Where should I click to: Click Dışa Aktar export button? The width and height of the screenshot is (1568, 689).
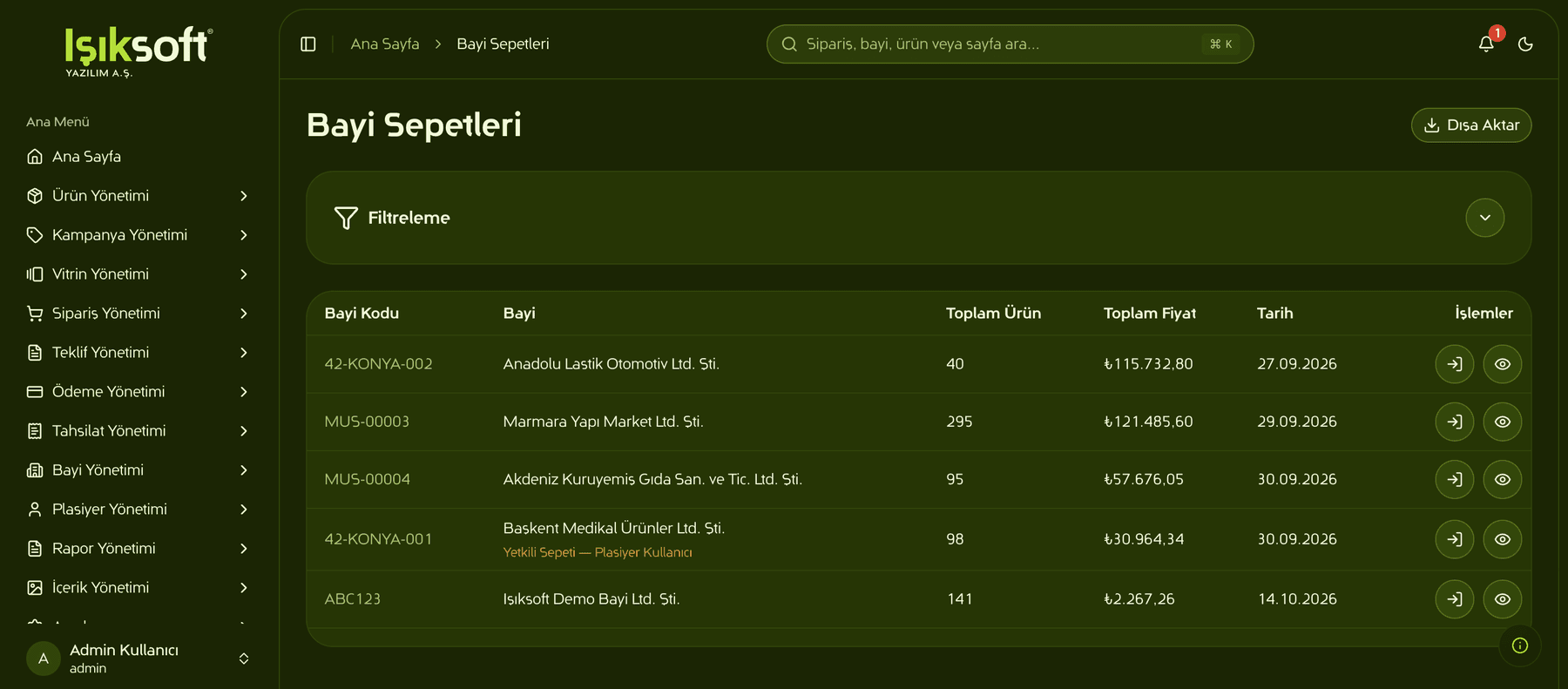[1471, 125]
